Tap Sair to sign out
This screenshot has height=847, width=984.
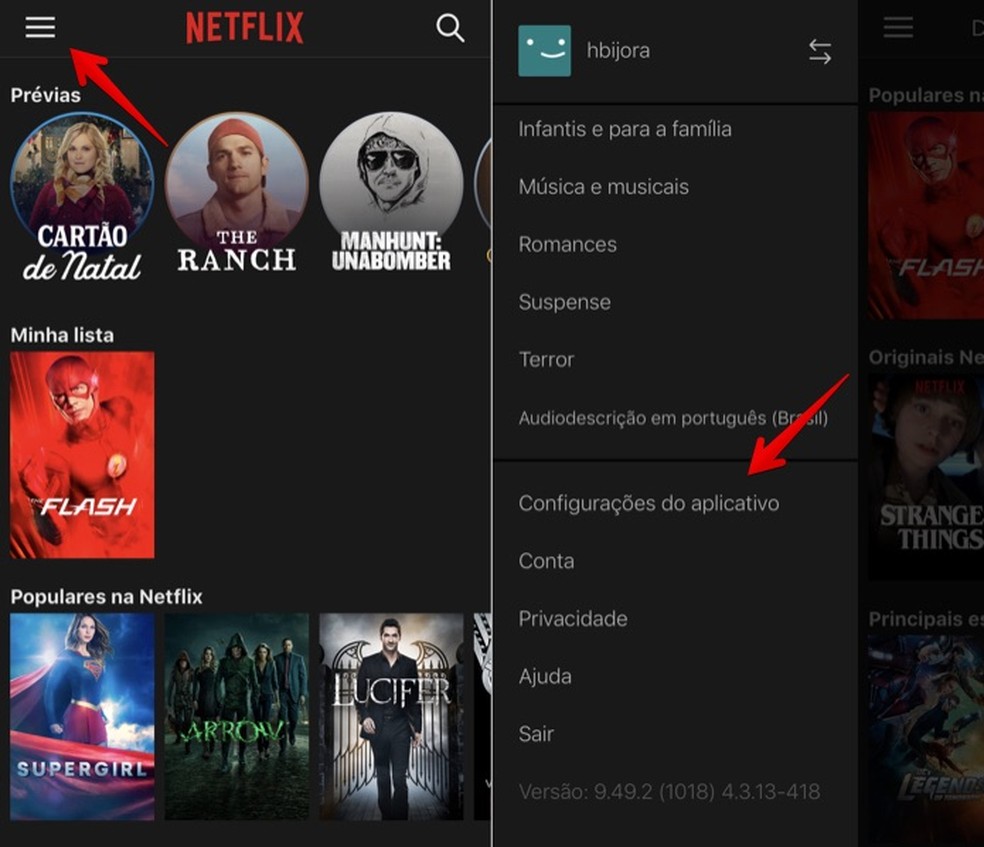(x=536, y=734)
